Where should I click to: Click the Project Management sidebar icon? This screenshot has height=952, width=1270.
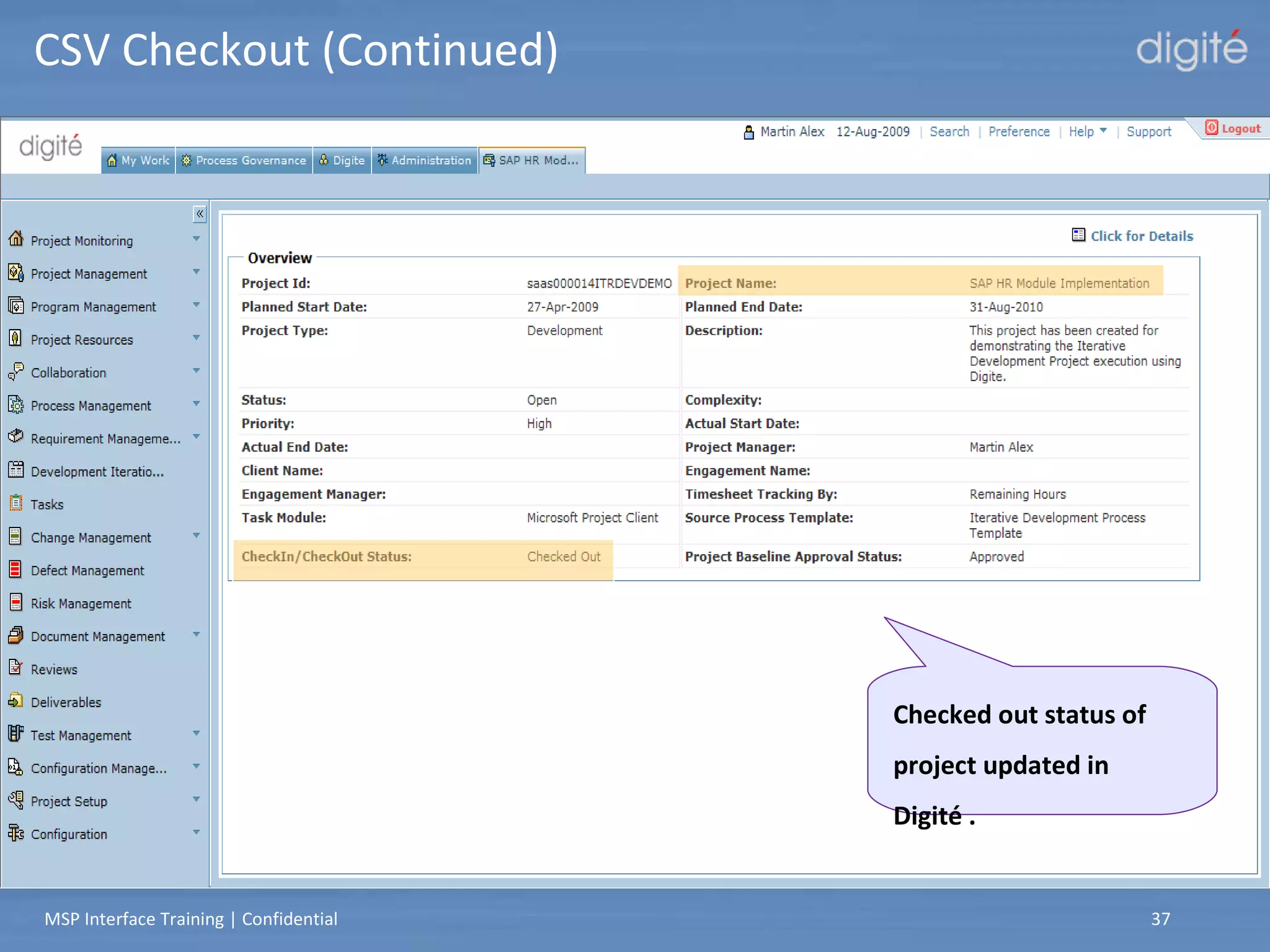[x=16, y=272]
